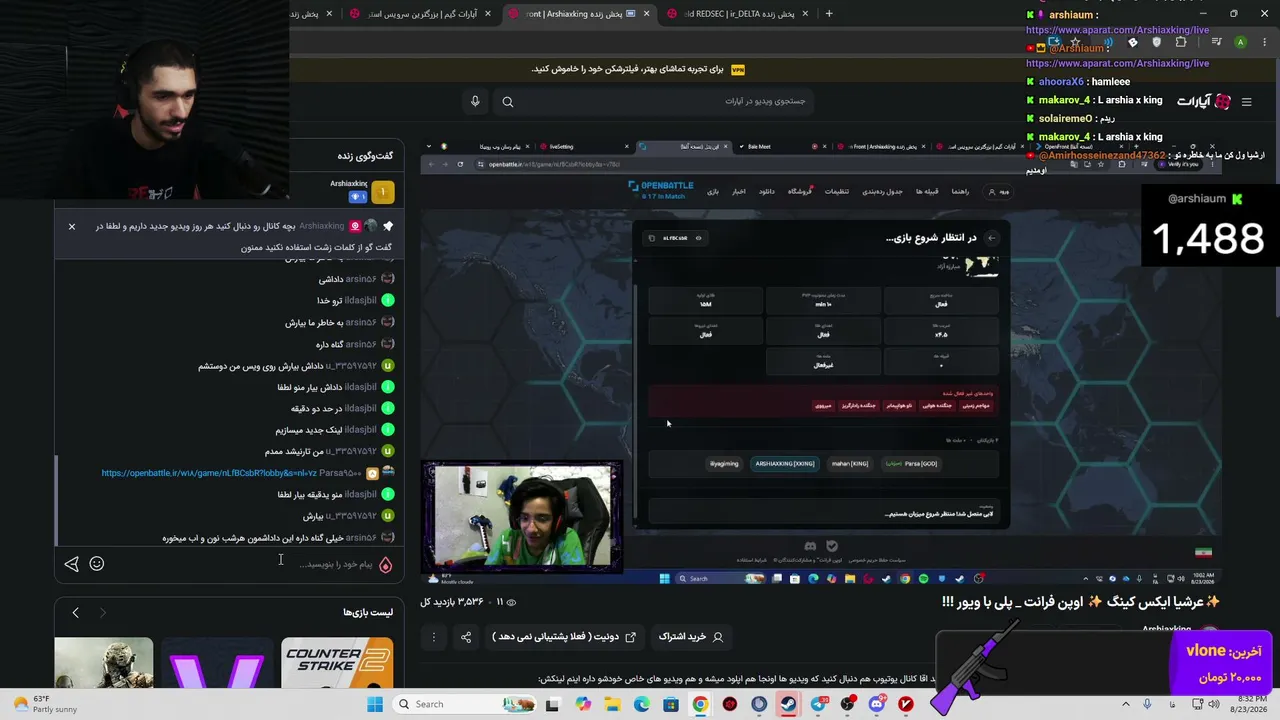
Task: Open the weather widget showing 63°F
Action: pyautogui.click(x=42, y=704)
